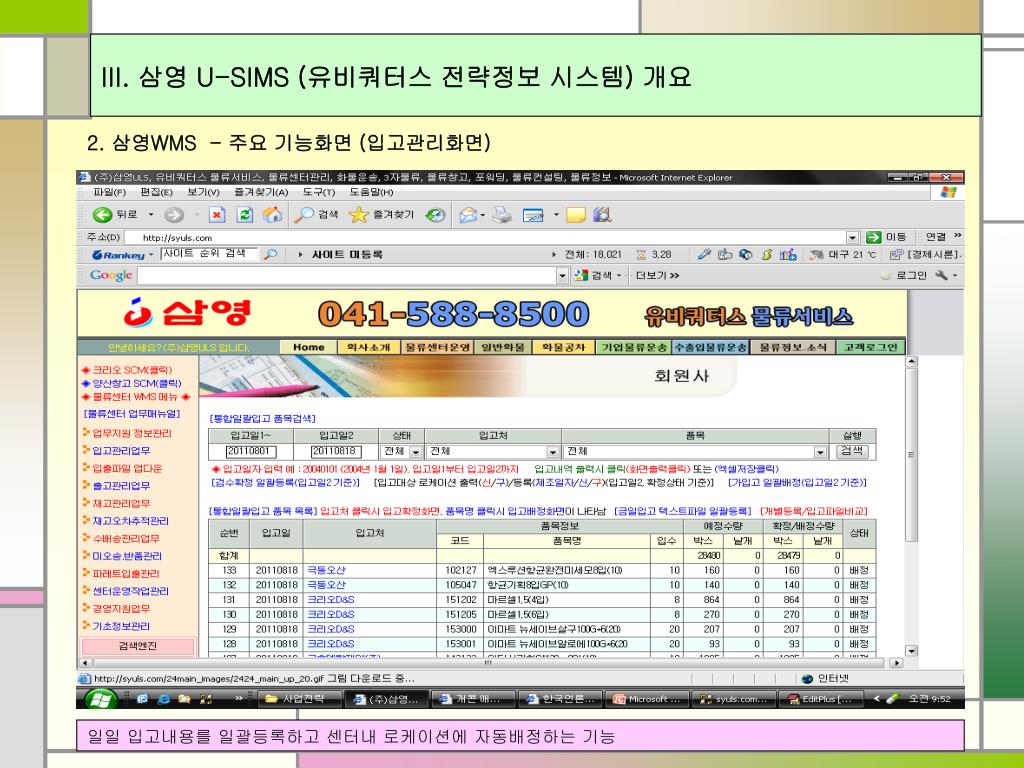Open the 보기(V) menu

[x=203, y=192]
